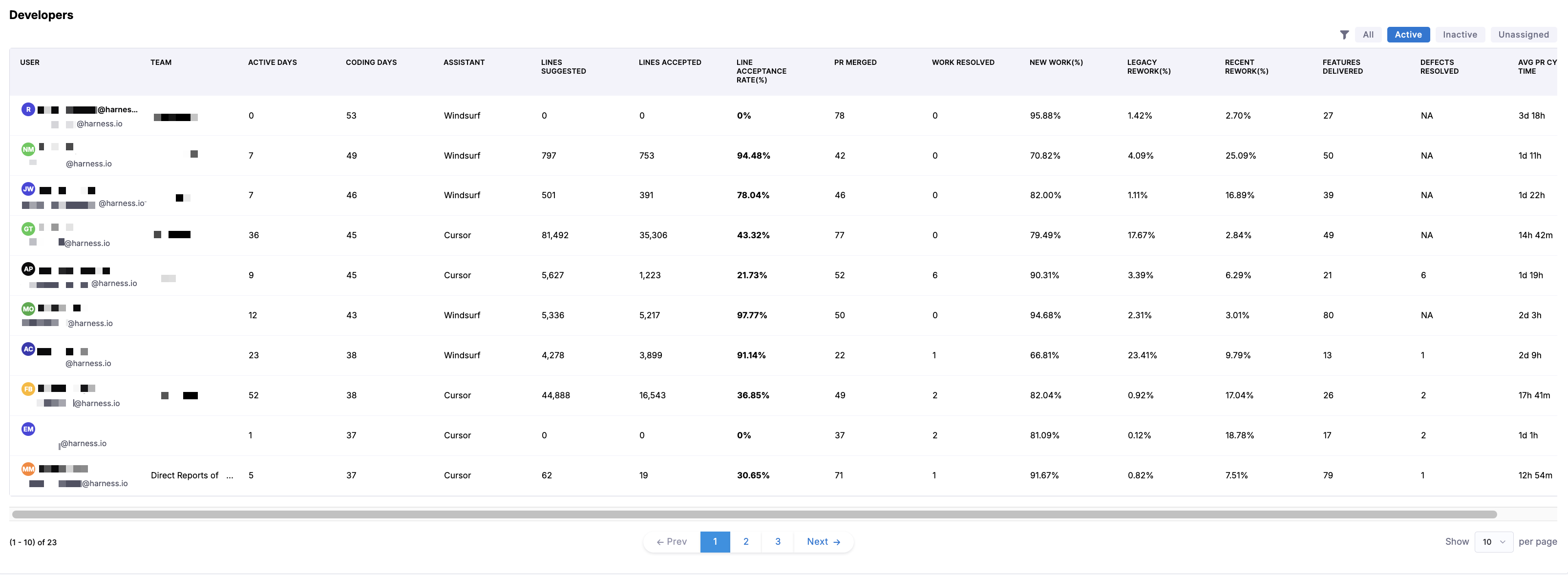Select the All filter option
Image resolution: width=1568 pixels, height=575 pixels.
pos(1368,35)
